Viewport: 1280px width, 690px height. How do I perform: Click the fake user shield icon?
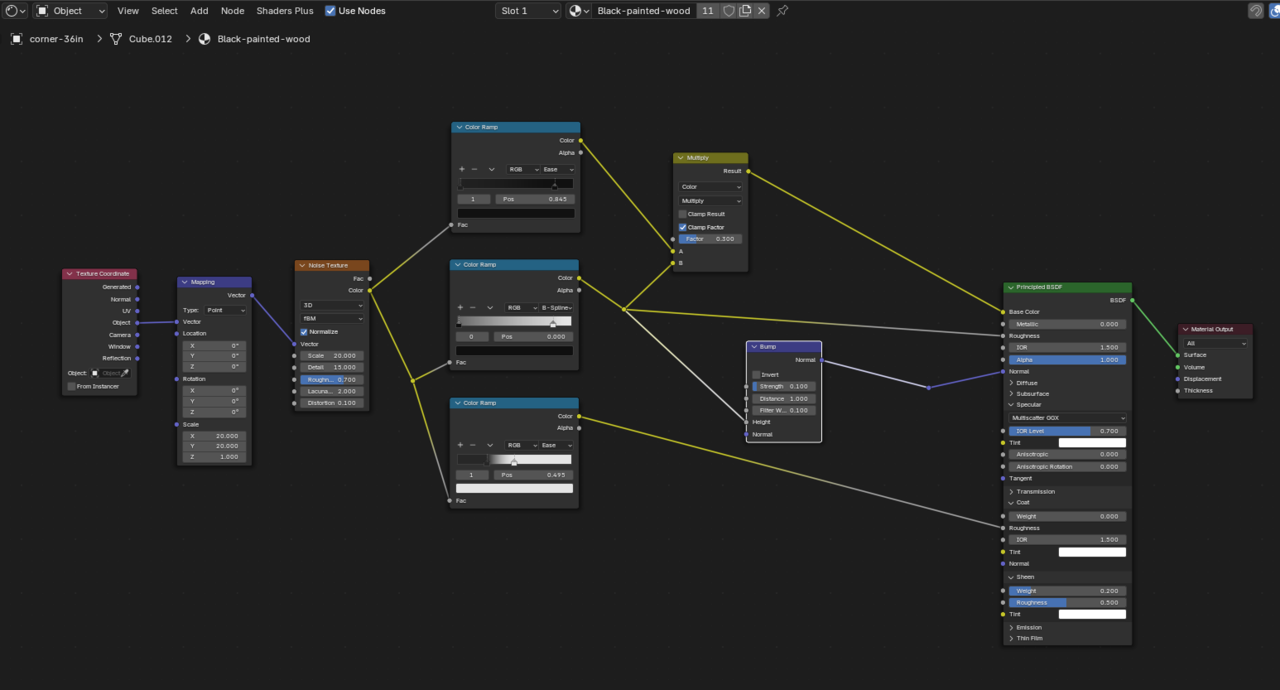point(729,11)
